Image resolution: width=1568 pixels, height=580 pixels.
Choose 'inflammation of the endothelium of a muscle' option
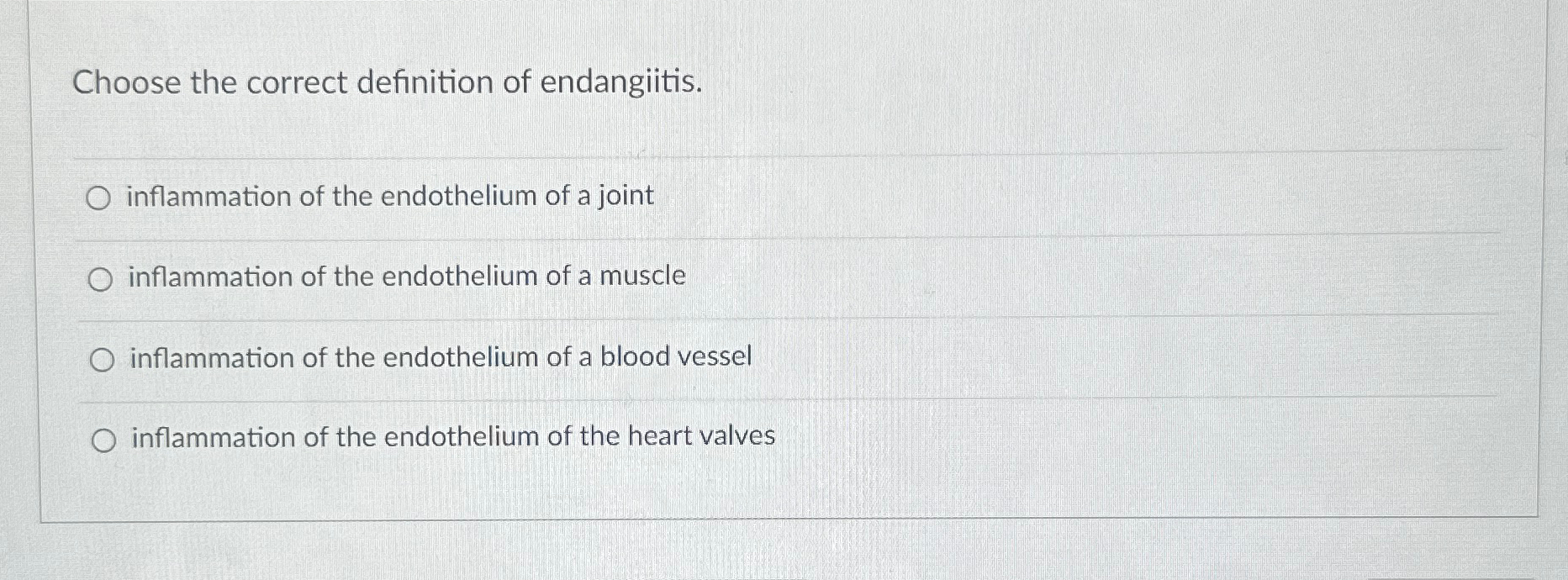(x=102, y=278)
